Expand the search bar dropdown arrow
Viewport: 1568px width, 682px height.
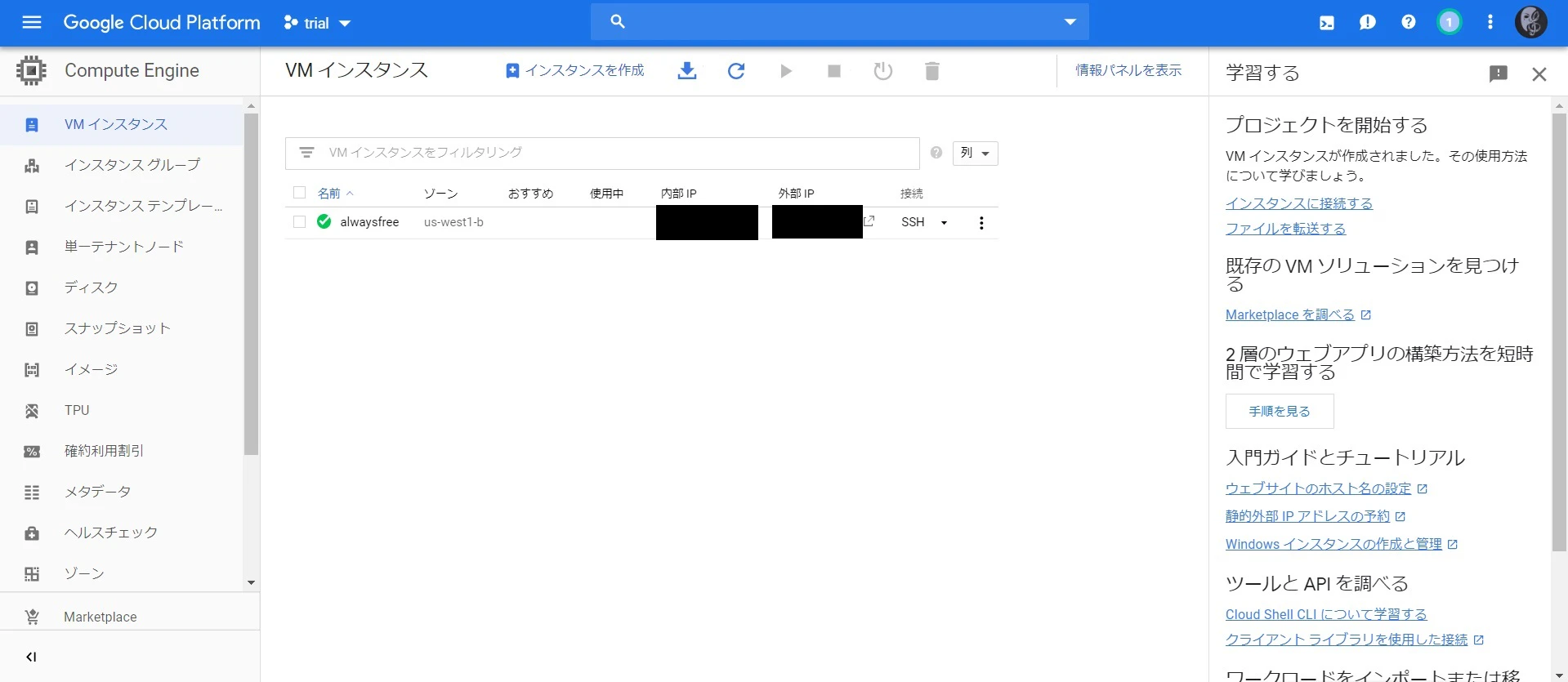pyautogui.click(x=1070, y=22)
